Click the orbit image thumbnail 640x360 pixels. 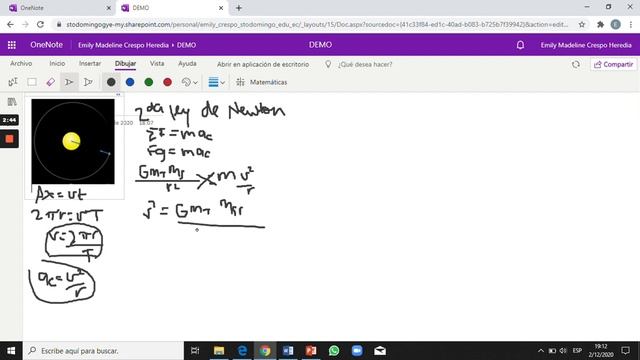click(73, 141)
